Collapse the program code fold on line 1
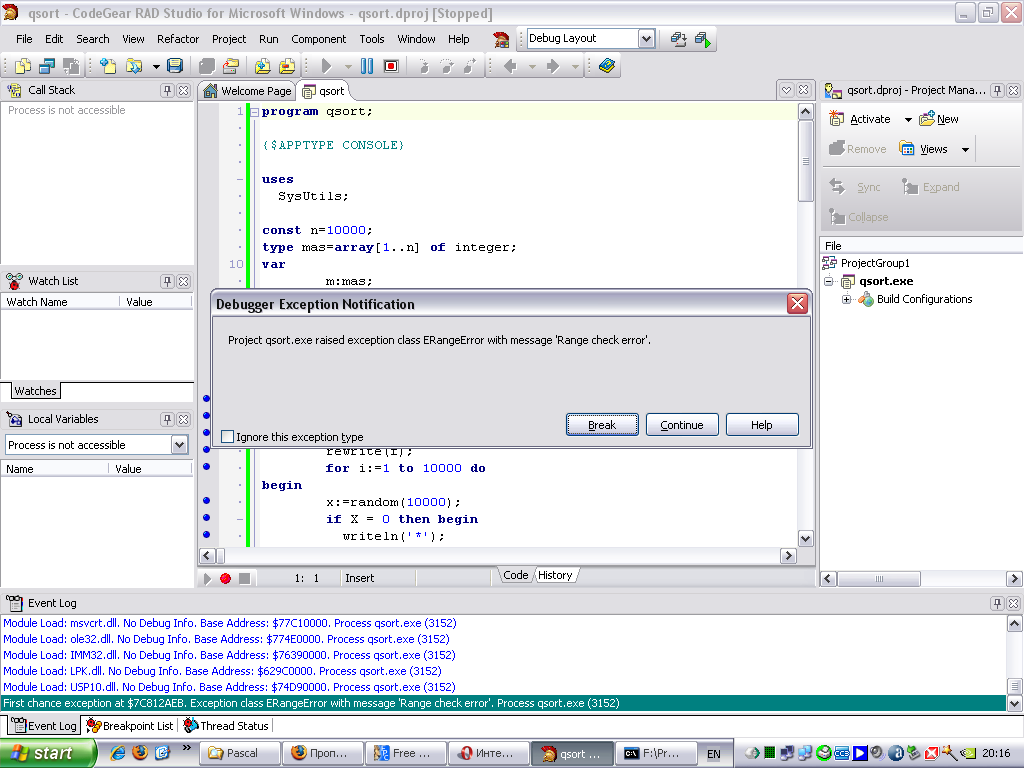The height and width of the screenshot is (768, 1024). click(252, 112)
